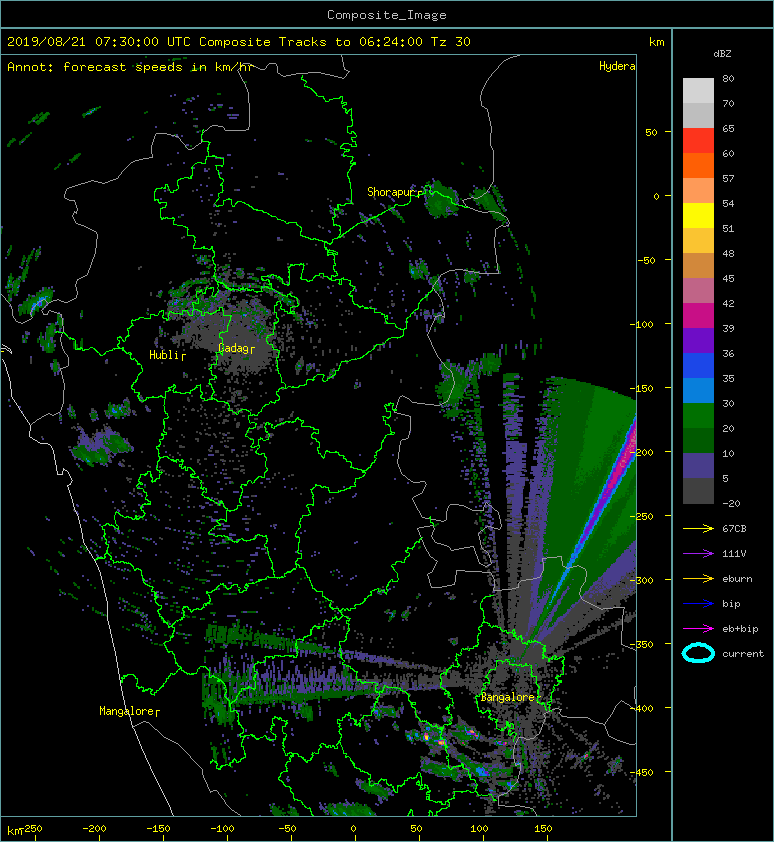
Task: Click the 150 horizontal axis tick label
Action: [543, 829]
